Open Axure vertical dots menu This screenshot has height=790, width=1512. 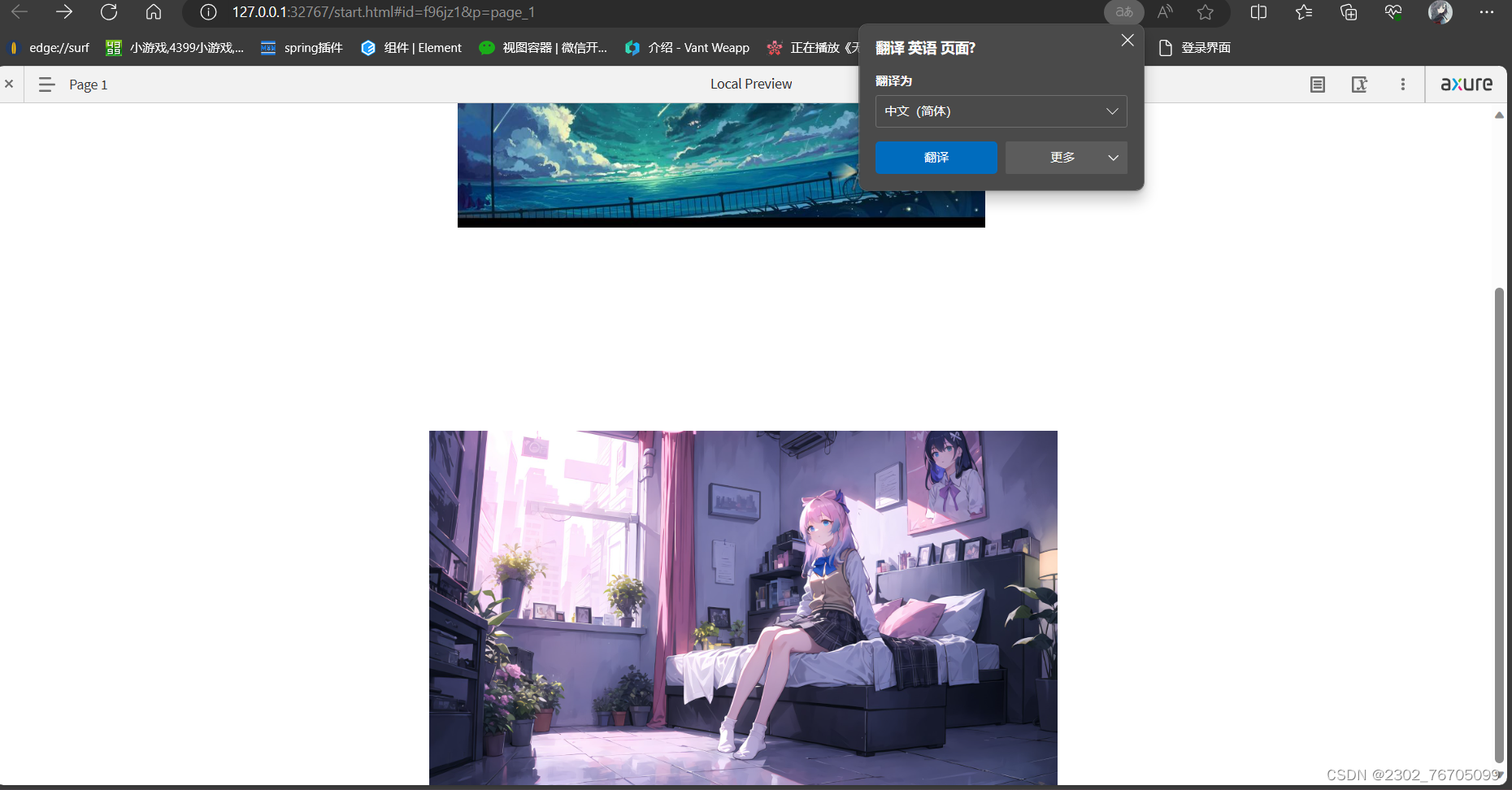coord(1403,85)
